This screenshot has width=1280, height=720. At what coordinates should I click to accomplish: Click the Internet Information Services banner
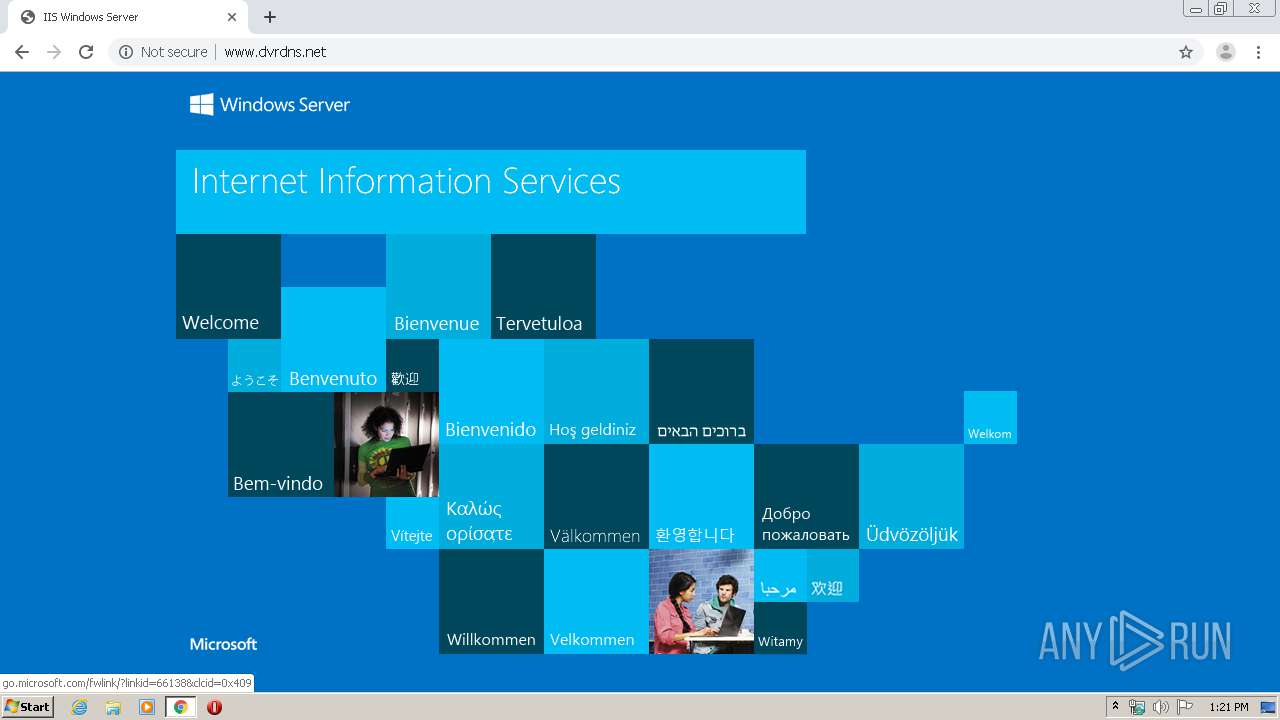tap(491, 192)
